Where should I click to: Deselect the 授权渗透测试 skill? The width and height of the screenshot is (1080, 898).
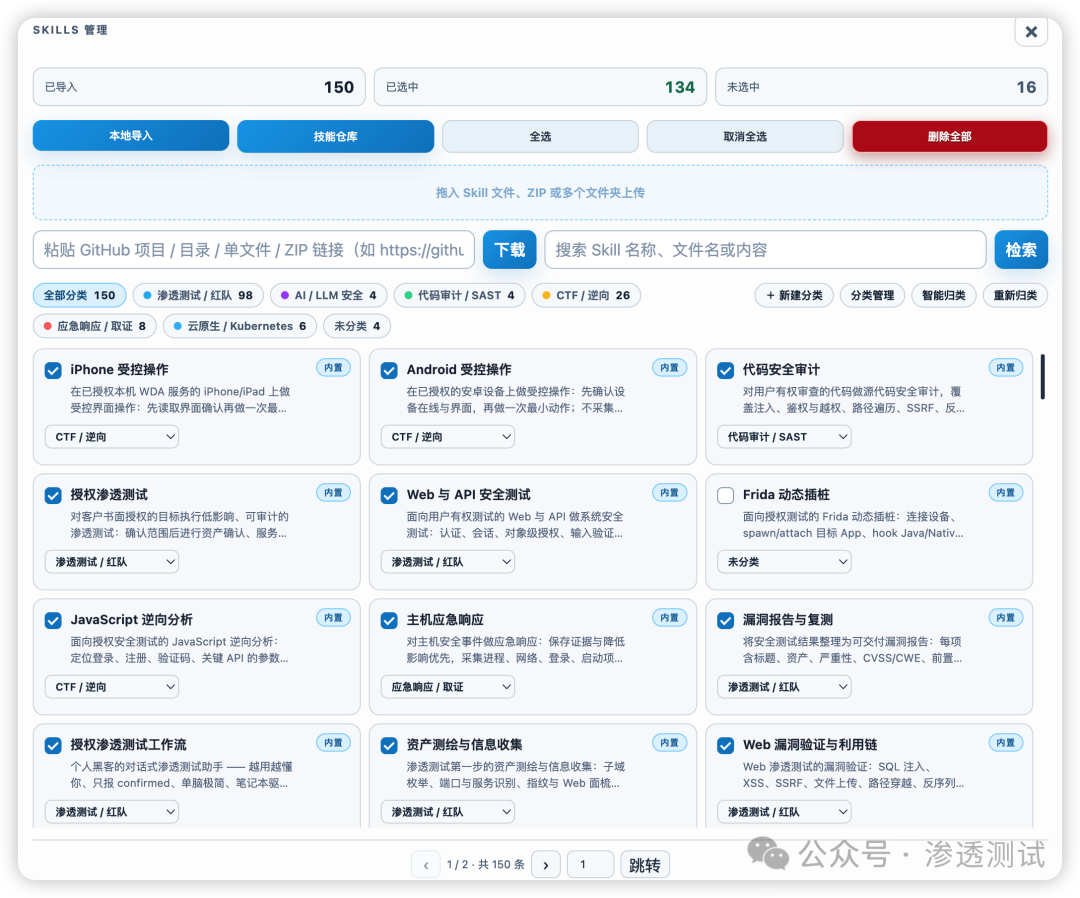point(53,495)
